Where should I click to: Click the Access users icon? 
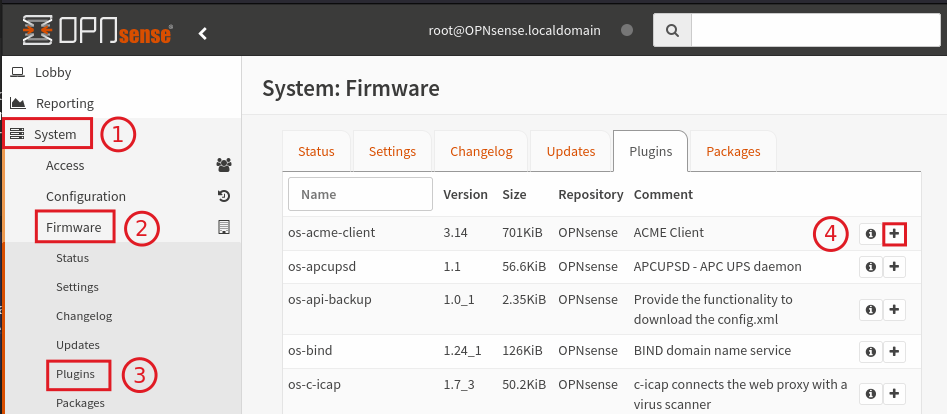coord(223,165)
